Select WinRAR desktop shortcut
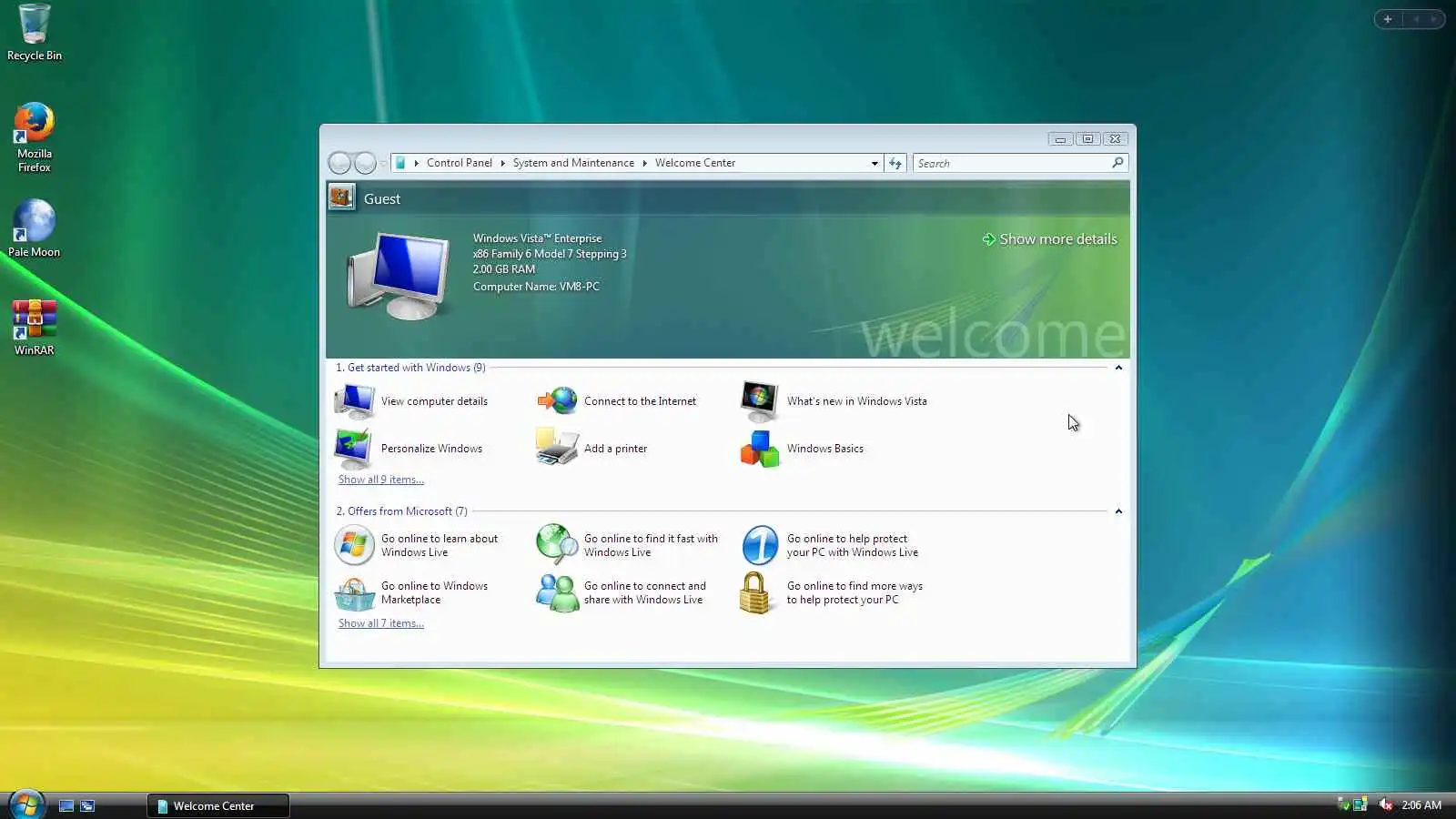The image size is (1456, 819). click(x=34, y=328)
